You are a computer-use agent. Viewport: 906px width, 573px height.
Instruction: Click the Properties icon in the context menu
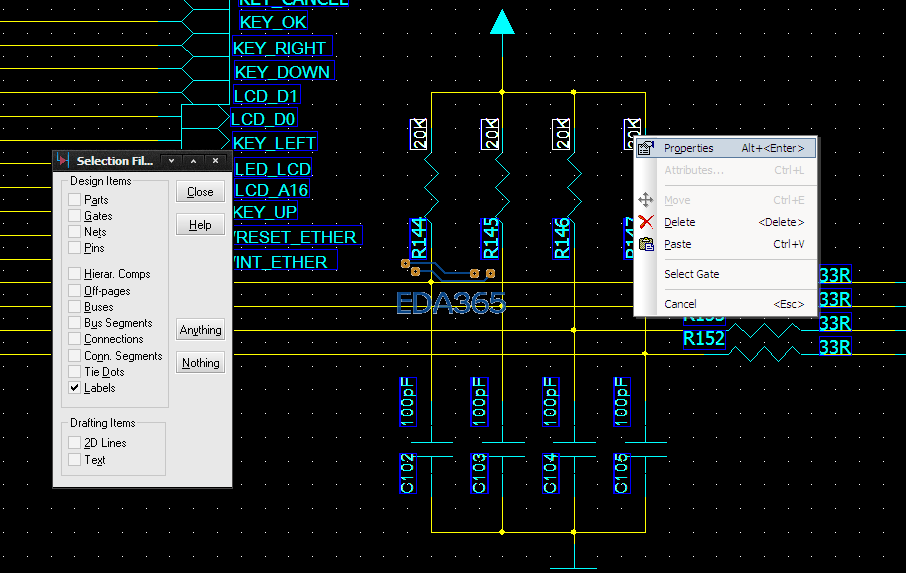point(645,148)
